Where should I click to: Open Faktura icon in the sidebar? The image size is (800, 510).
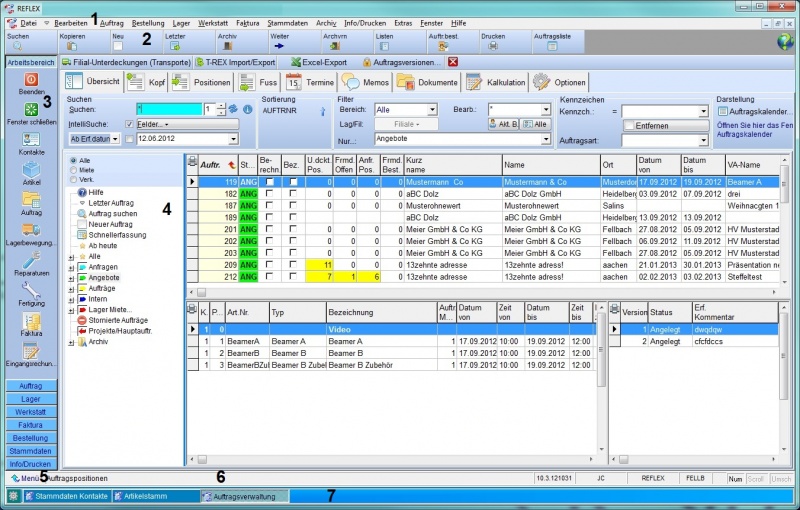tap(31, 320)
